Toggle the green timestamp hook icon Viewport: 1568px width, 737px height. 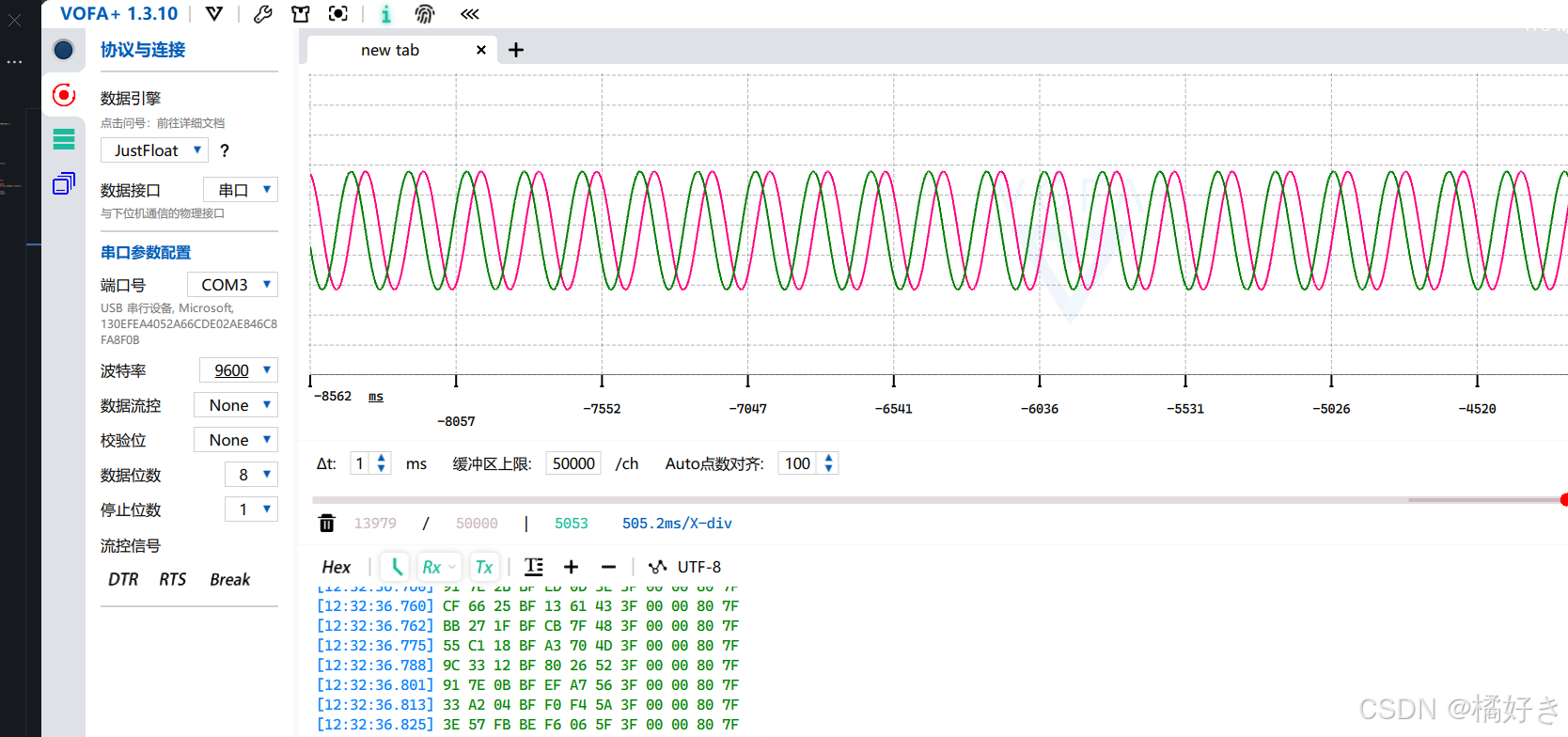(x=396, y=567)
